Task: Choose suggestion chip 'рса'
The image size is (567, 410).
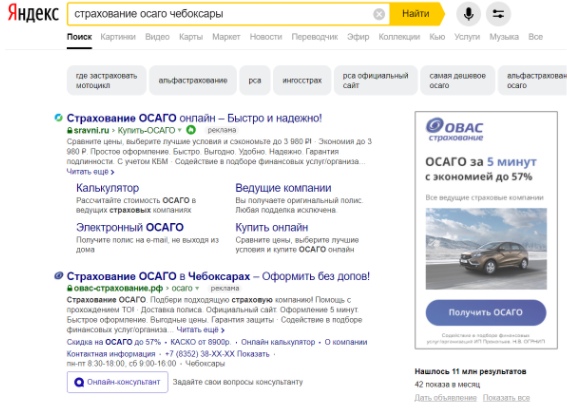Action: [255, 80]
